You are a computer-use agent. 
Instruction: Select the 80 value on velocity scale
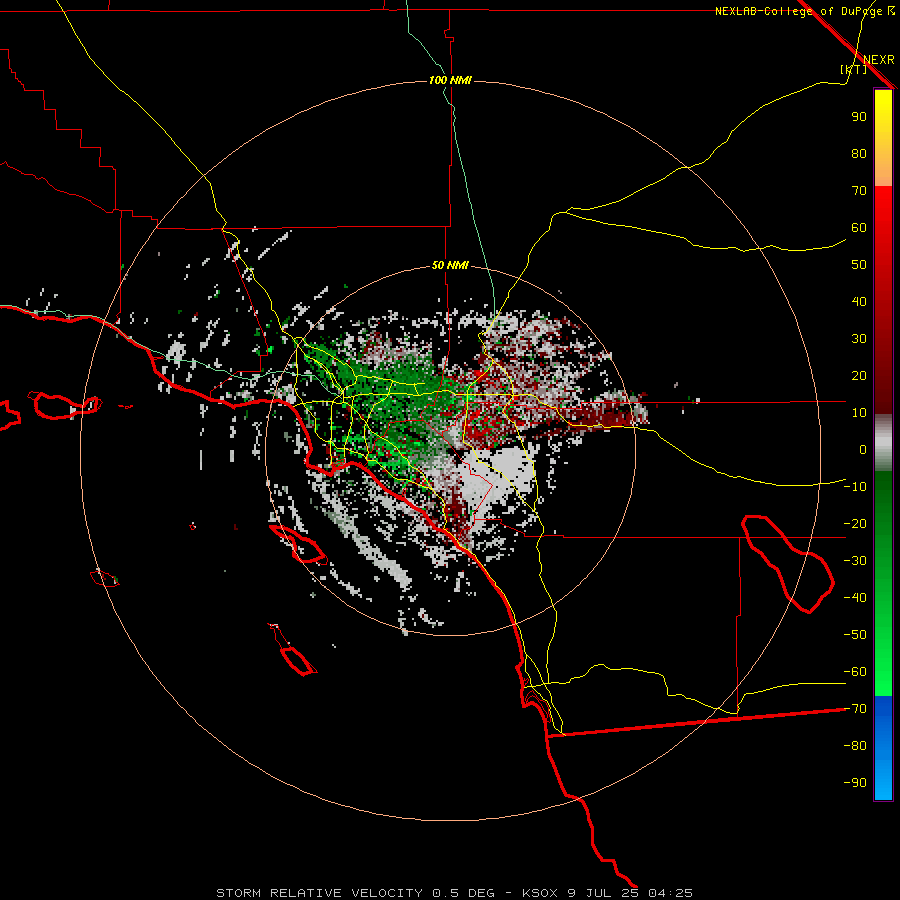[x=859, y=154]
